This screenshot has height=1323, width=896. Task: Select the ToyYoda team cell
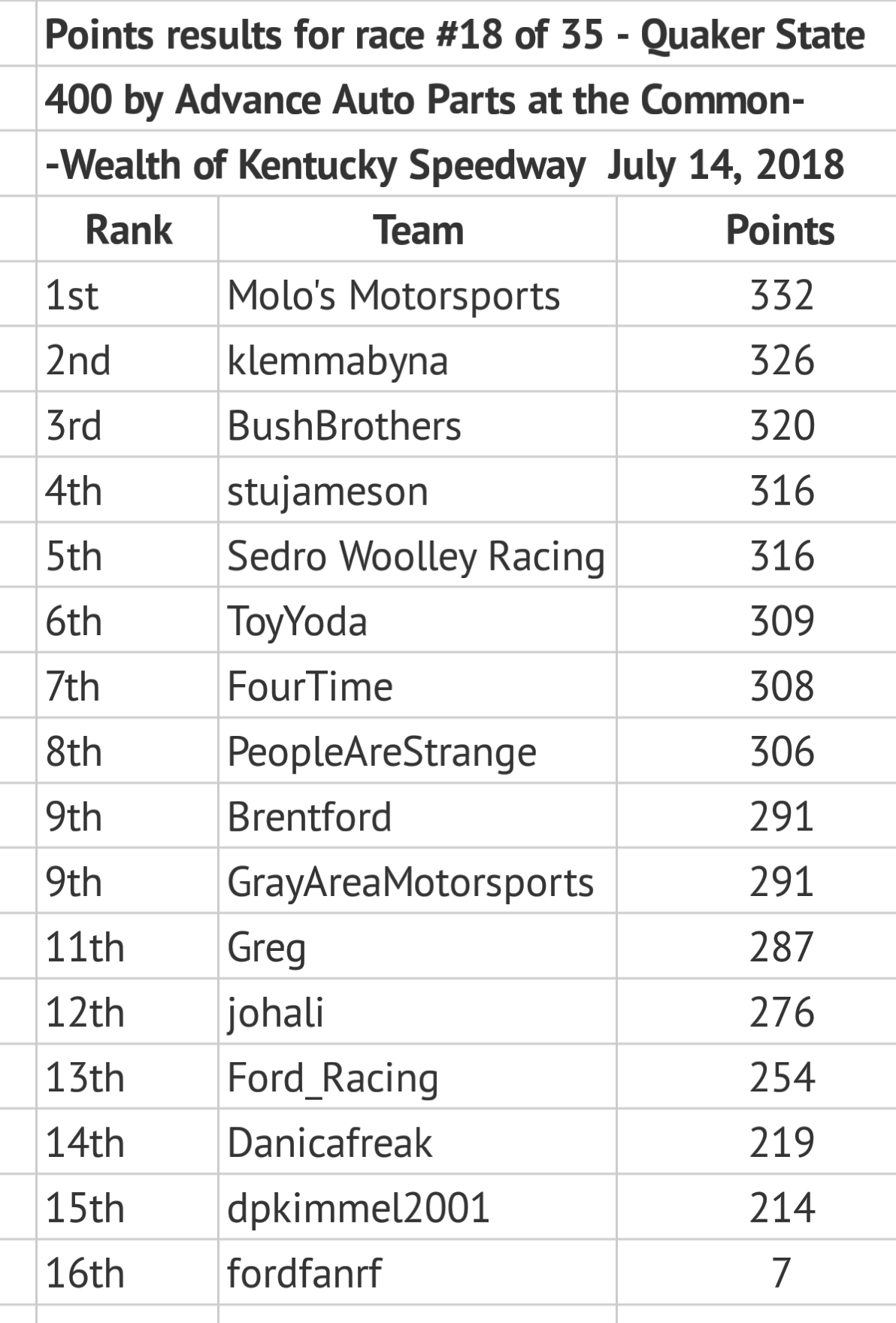(x=298, y=622)
